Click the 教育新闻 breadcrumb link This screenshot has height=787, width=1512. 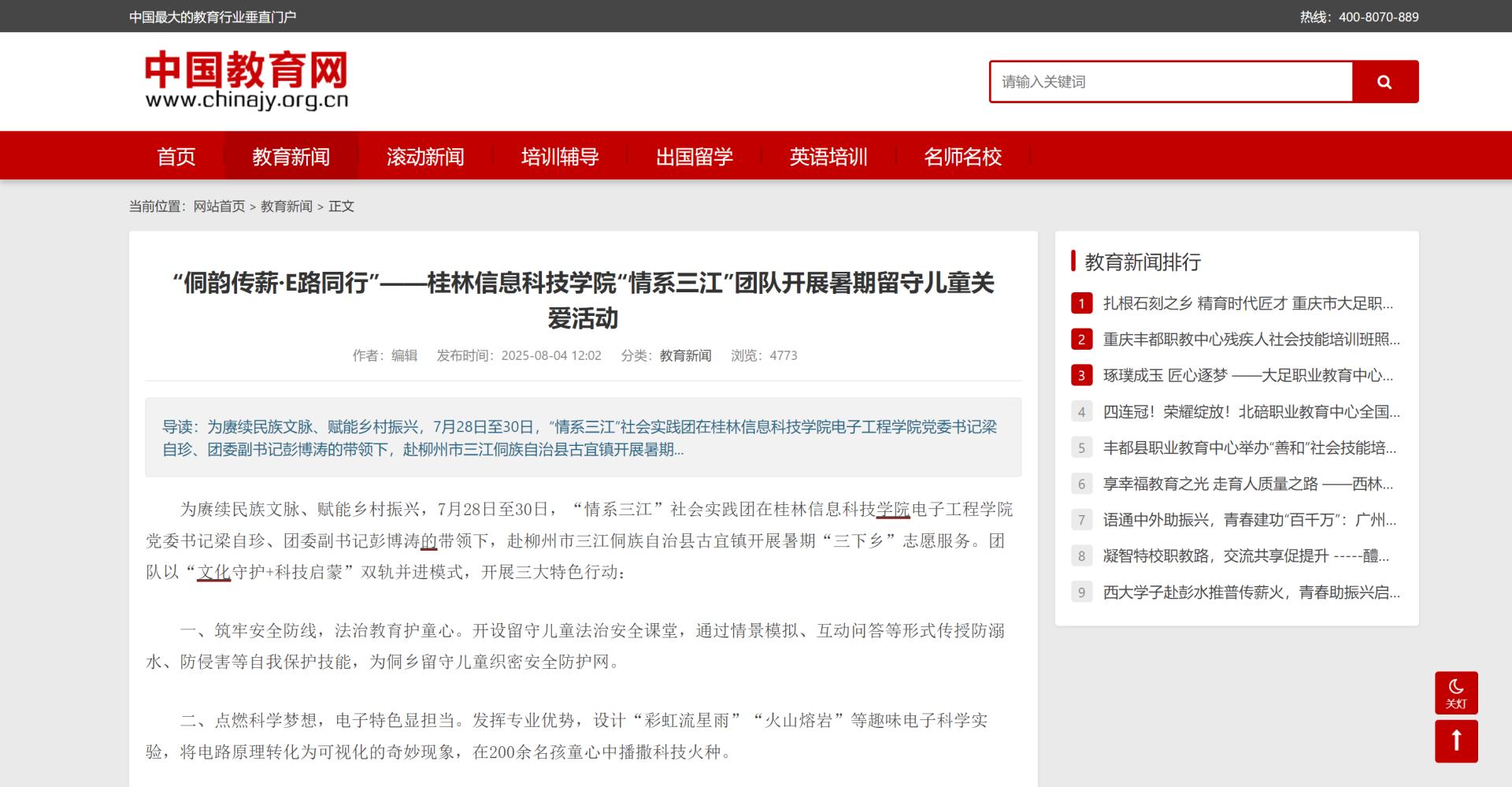[x=286, y=206]
